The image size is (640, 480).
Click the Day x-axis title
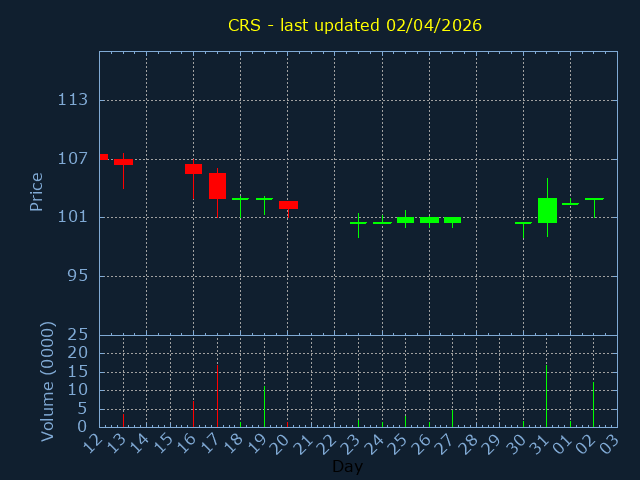click(x=347, y=466)
